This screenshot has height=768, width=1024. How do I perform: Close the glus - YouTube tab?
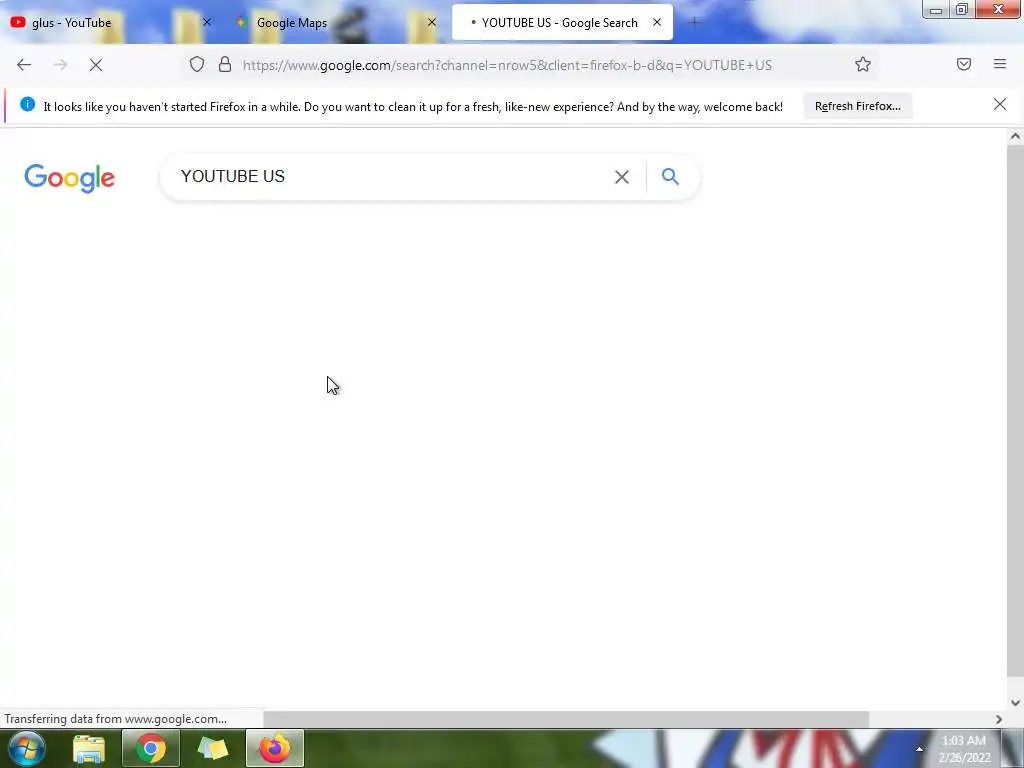coord(207,22)
